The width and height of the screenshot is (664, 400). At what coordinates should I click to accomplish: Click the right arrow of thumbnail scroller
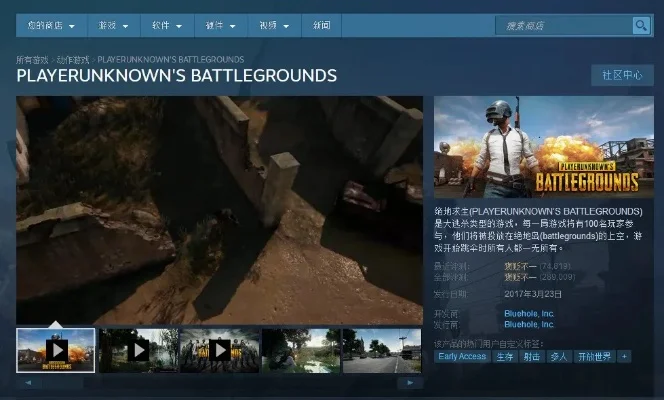coord(410,383)
